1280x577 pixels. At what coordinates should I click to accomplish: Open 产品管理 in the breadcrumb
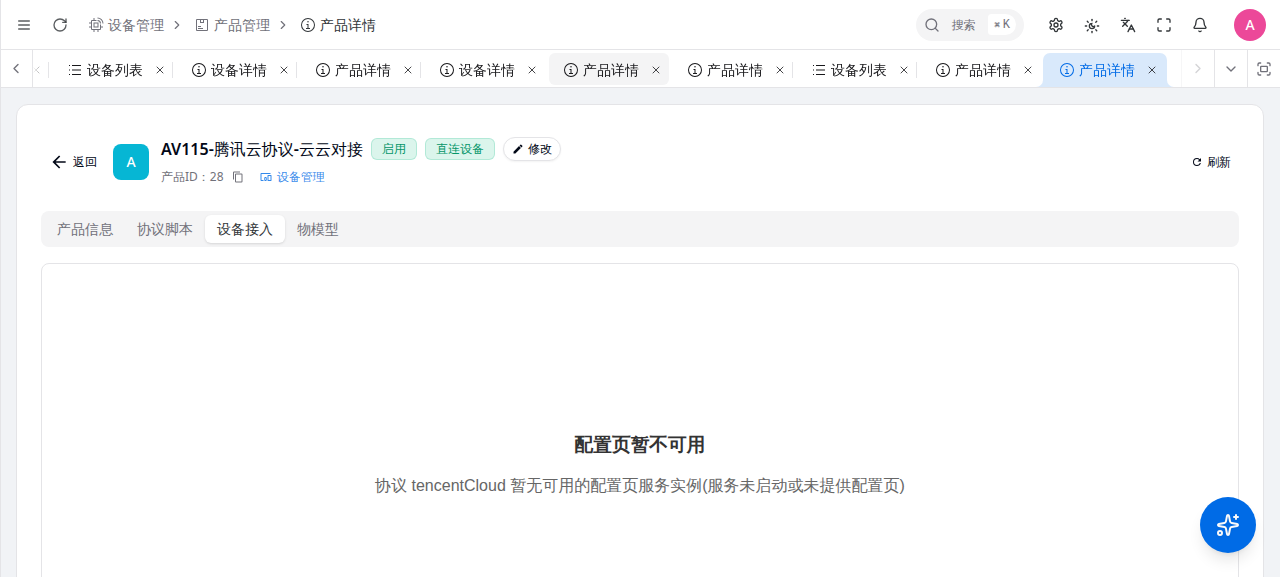pos(233,25)
